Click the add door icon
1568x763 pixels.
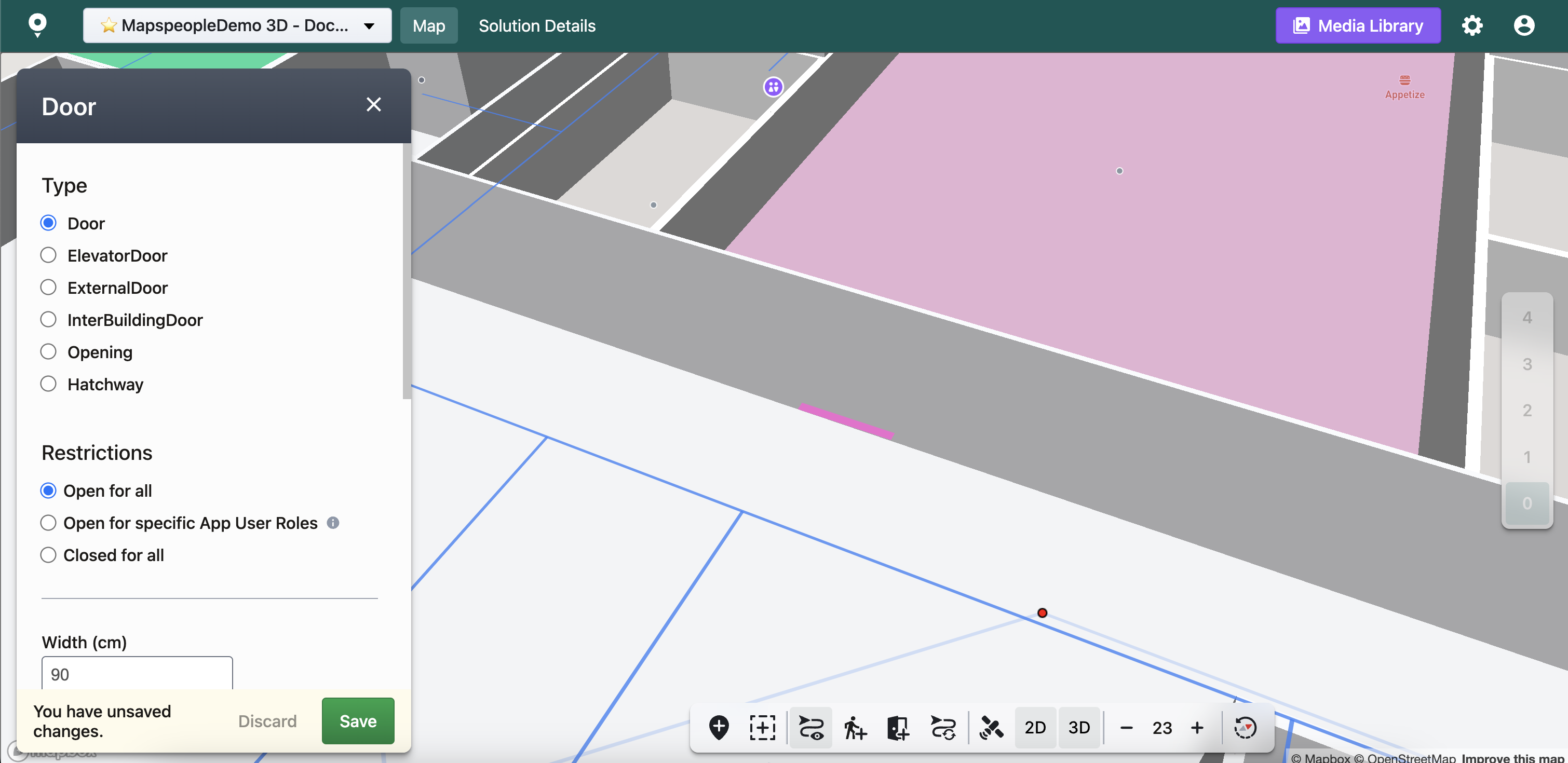(x=898, y=727)
